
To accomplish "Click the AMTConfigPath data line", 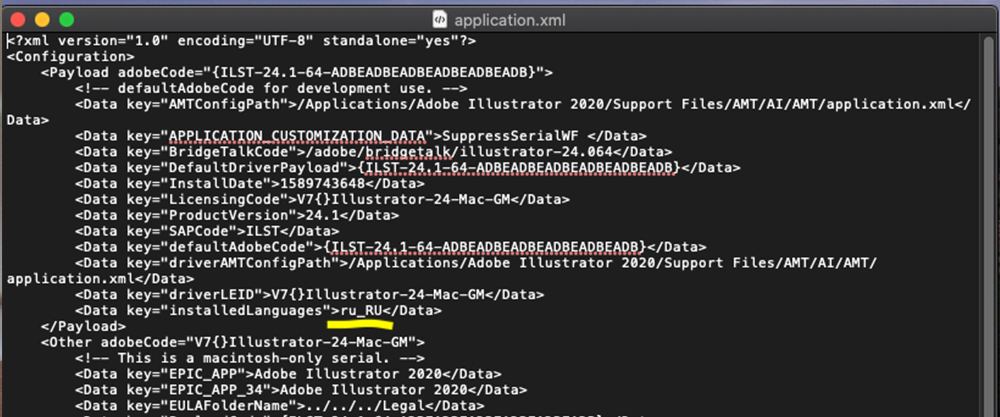I will [x=489, y=112].
